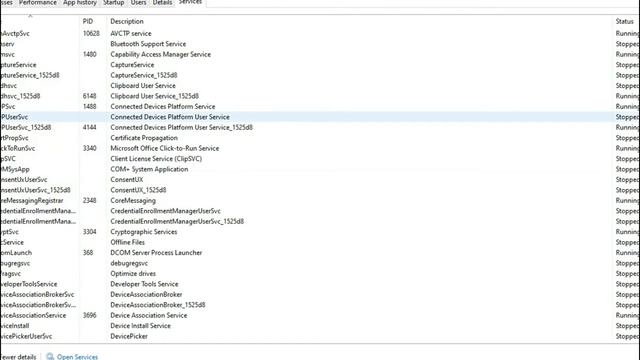Select the CaptureService_1525d8 description

[x=144, y=75]
